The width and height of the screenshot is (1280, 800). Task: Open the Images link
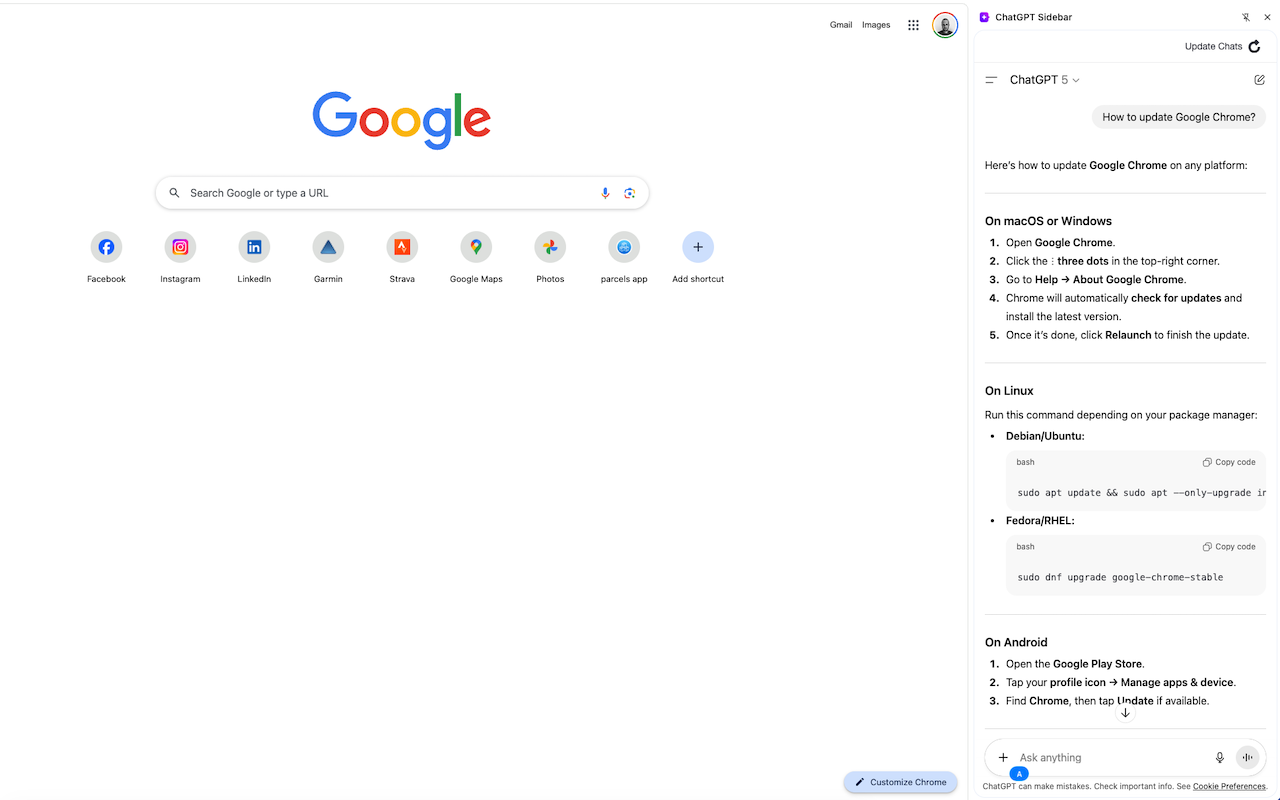coord(876,25)
